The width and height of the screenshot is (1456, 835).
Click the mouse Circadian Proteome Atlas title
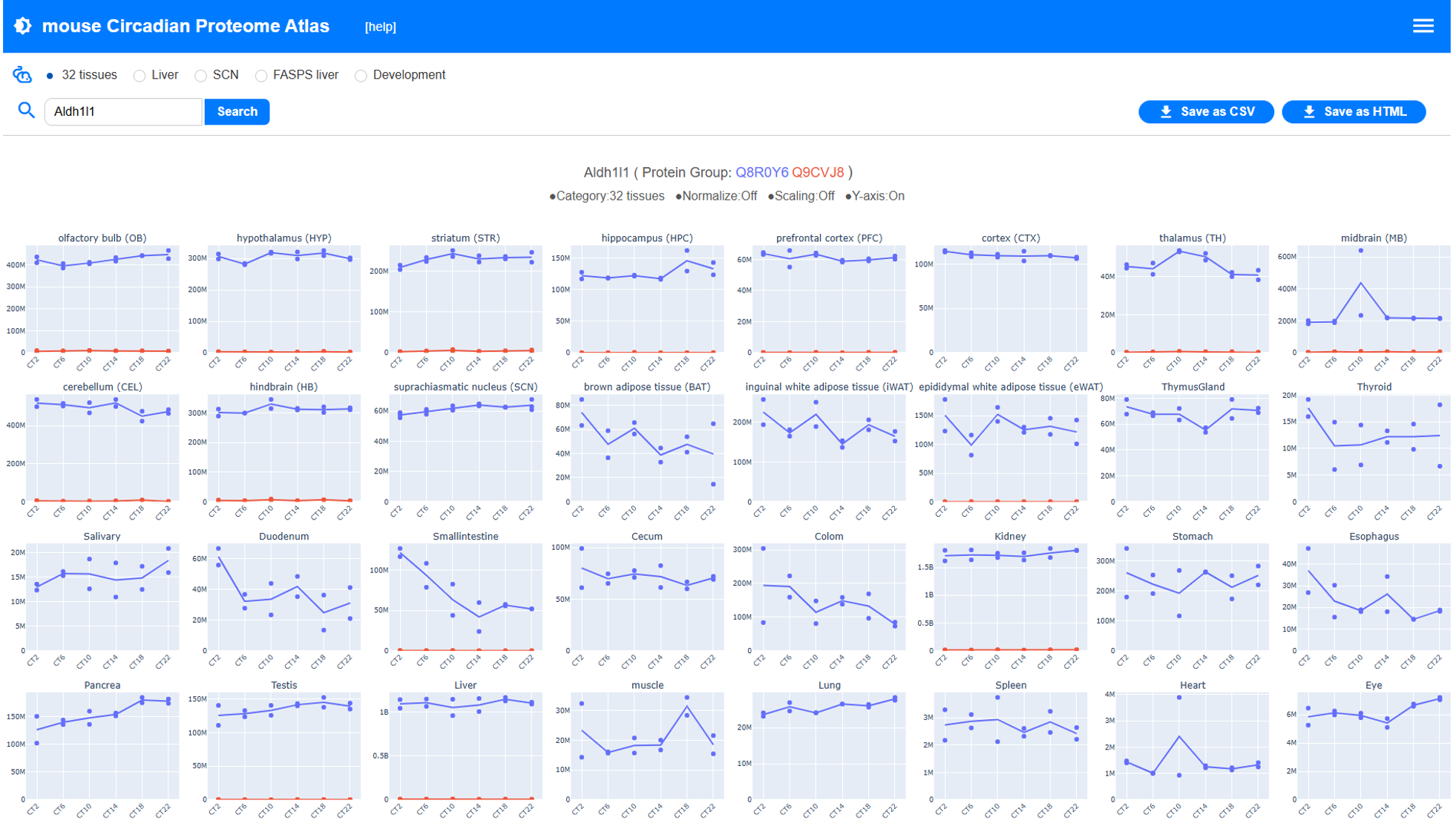(186, 26)
